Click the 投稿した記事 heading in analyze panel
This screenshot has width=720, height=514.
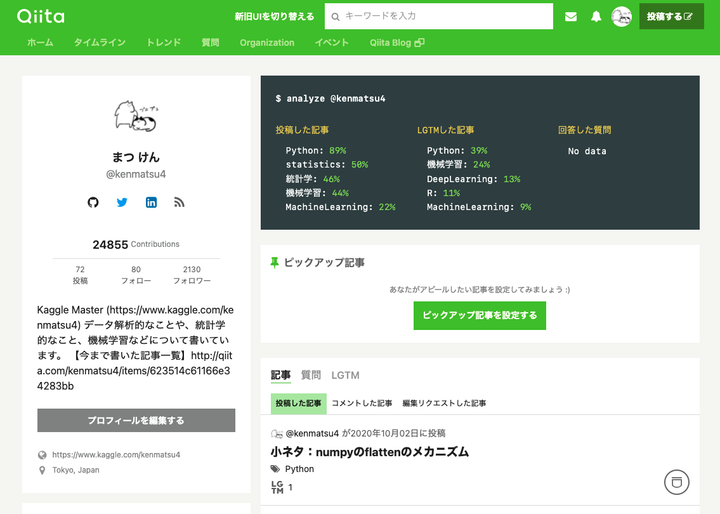point(302,130)
